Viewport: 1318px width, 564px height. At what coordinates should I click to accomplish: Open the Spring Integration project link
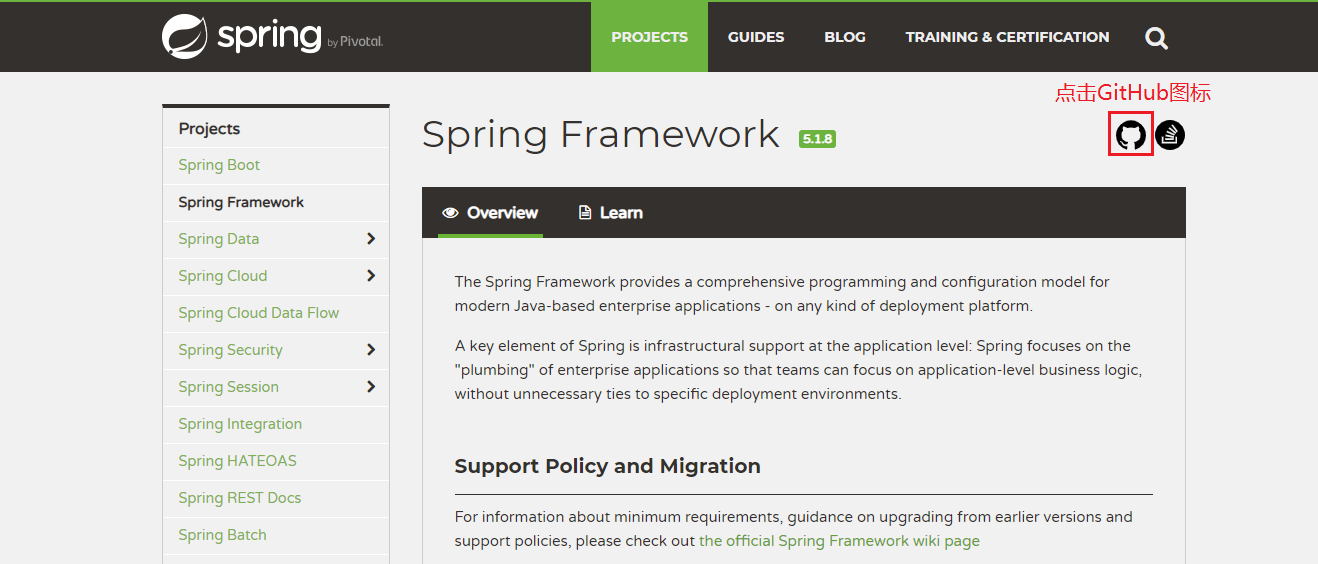pyautogui.click(x=240, y=424)
